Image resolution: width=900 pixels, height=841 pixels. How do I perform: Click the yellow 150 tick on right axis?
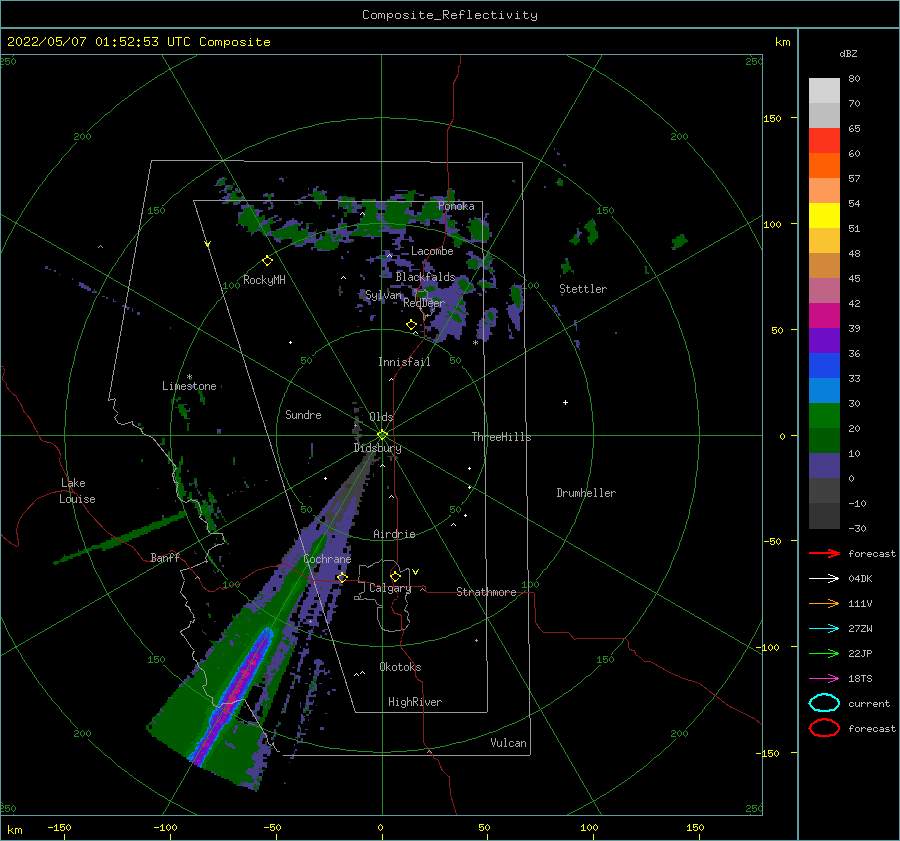[772, 118]
